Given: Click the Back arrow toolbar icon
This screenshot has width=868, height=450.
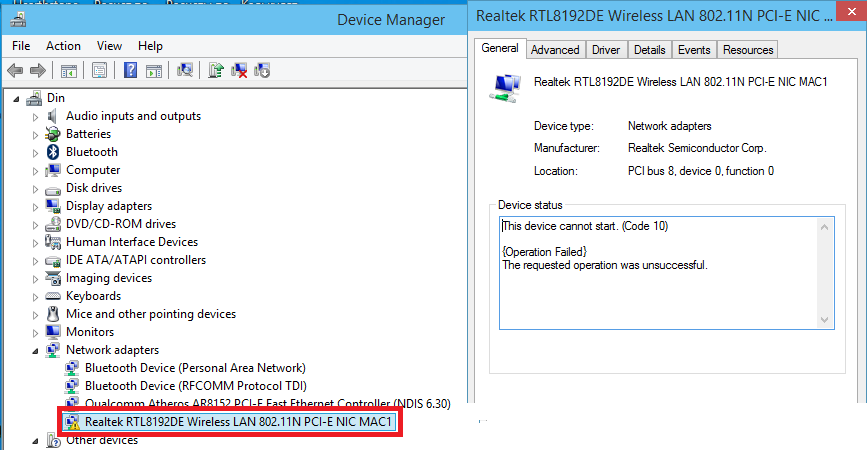Looking at the screenshot, I should (15, 70).
